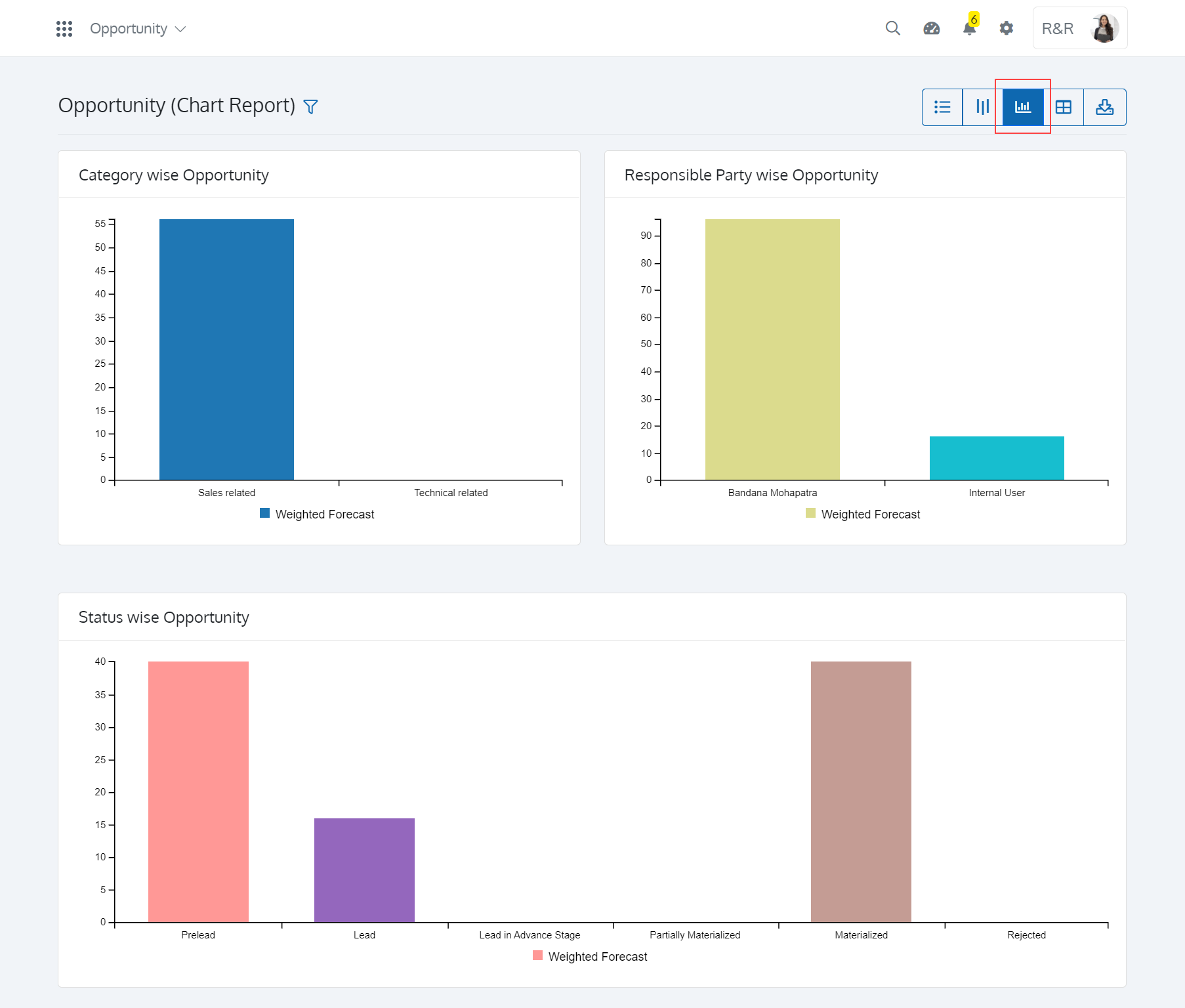1185x1008 pixels.
Task: Open the R&R user profile menu
Action: pyautogui.click(x=1079, y=28)
